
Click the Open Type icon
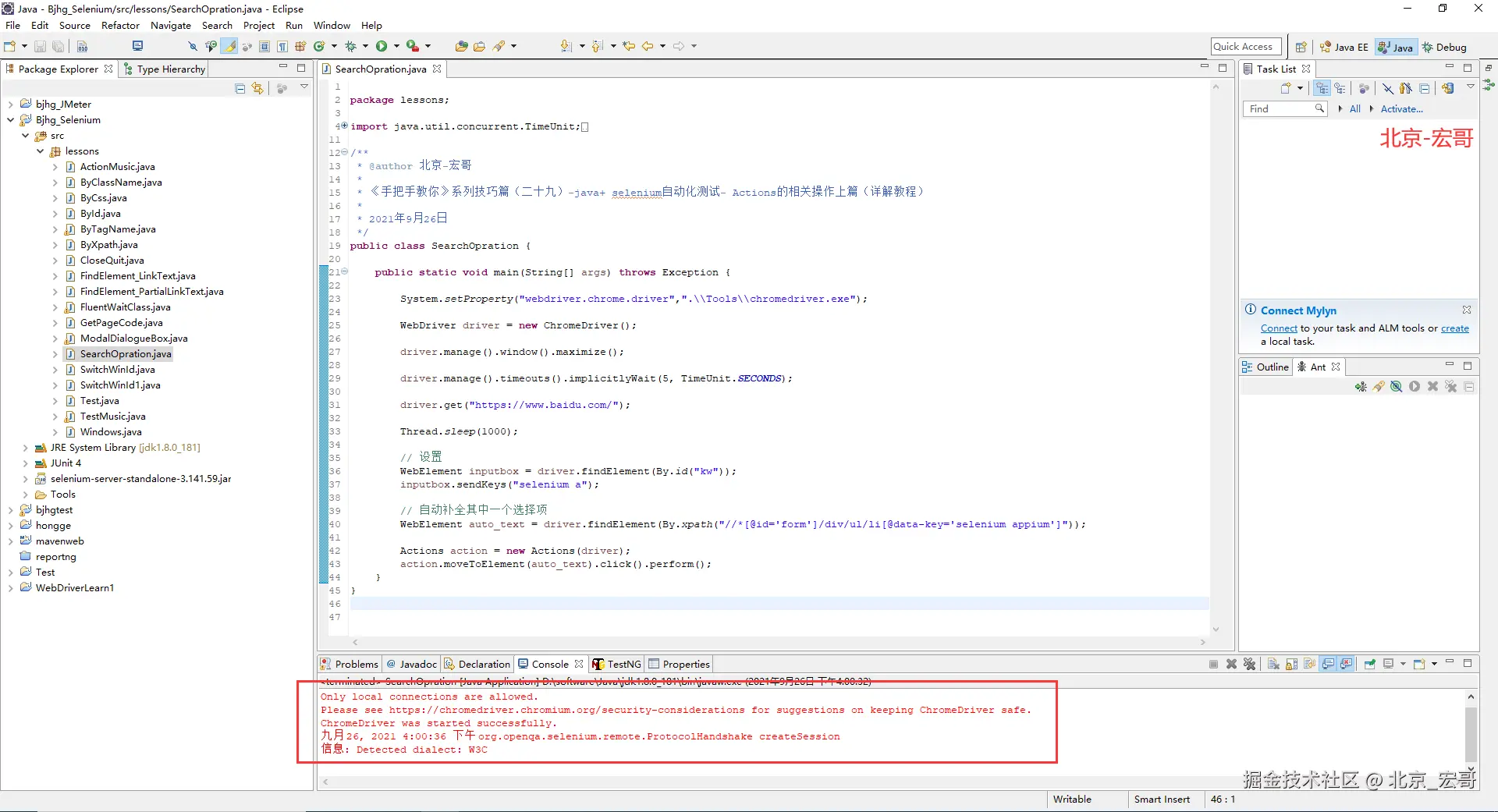pos(461,47)
